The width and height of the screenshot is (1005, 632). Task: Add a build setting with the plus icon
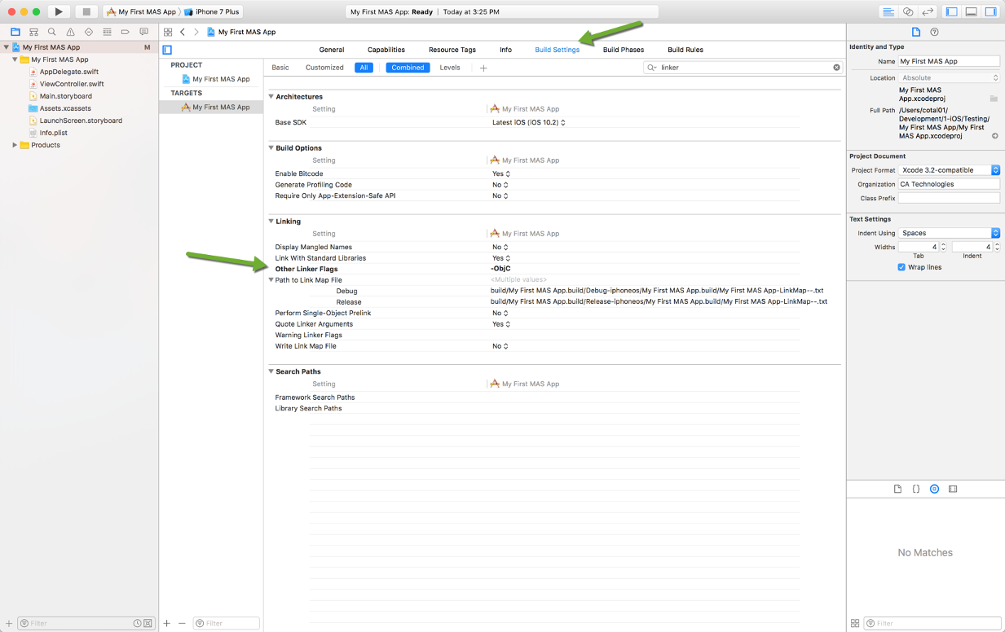(483, 68)
